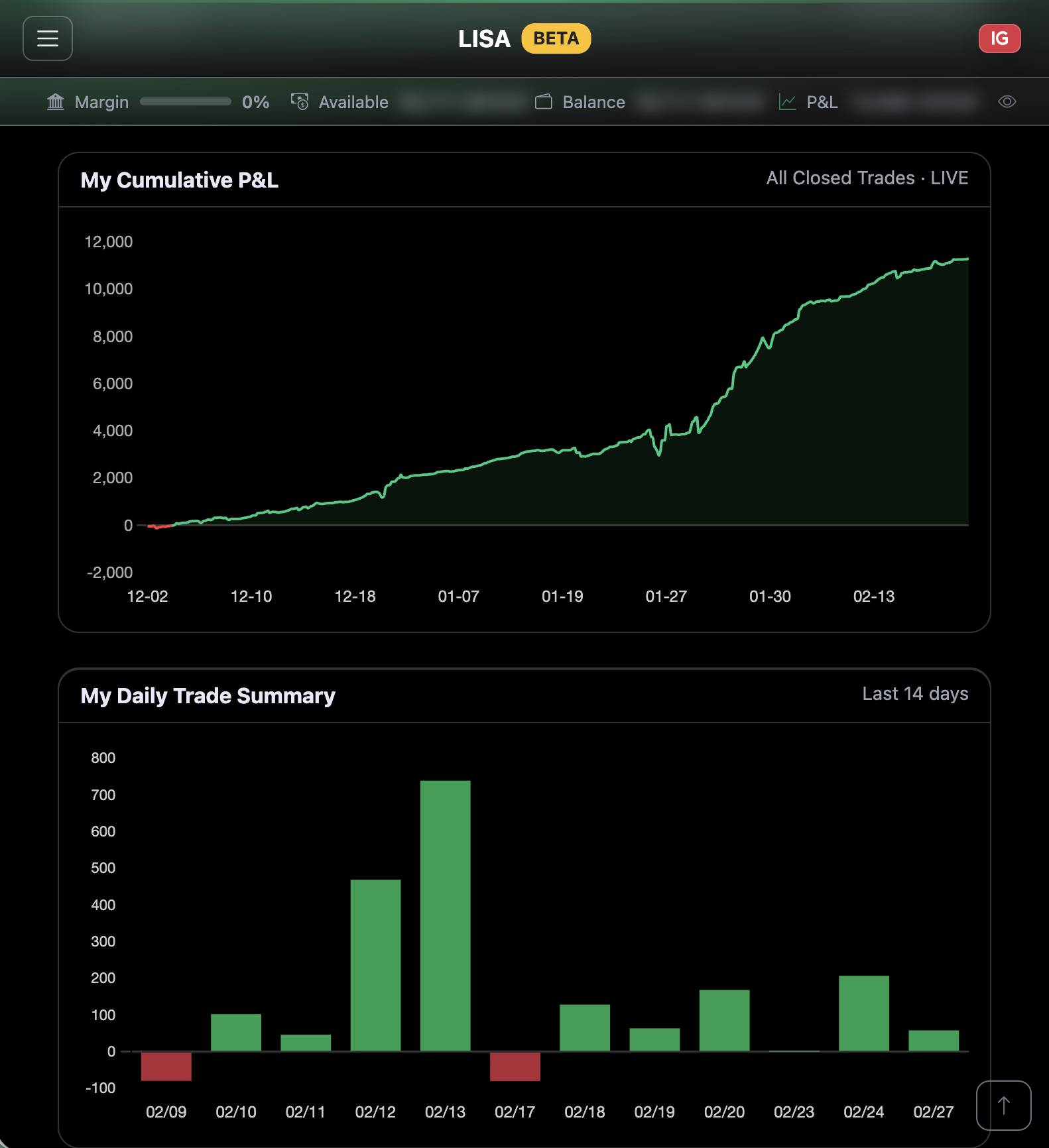This screenshot has width=1049, height=1148.
Task: Click the red 02/17 loss bar
Action: click(515, 1066)
